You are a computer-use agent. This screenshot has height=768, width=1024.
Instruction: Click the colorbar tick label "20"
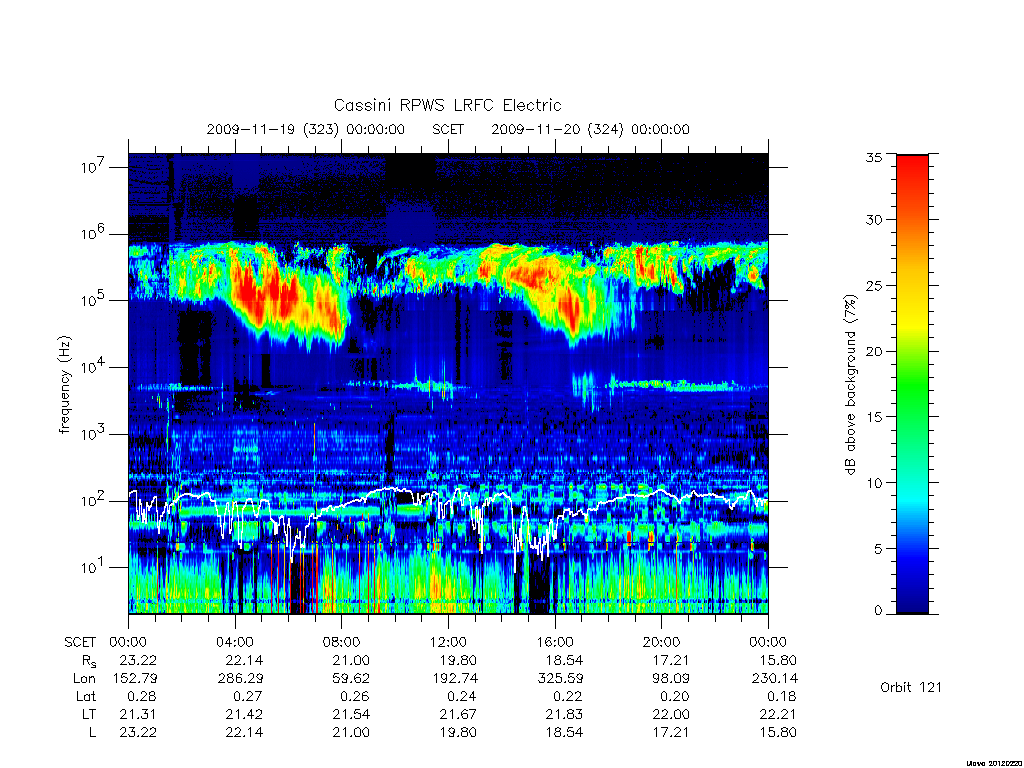point(873,351)
